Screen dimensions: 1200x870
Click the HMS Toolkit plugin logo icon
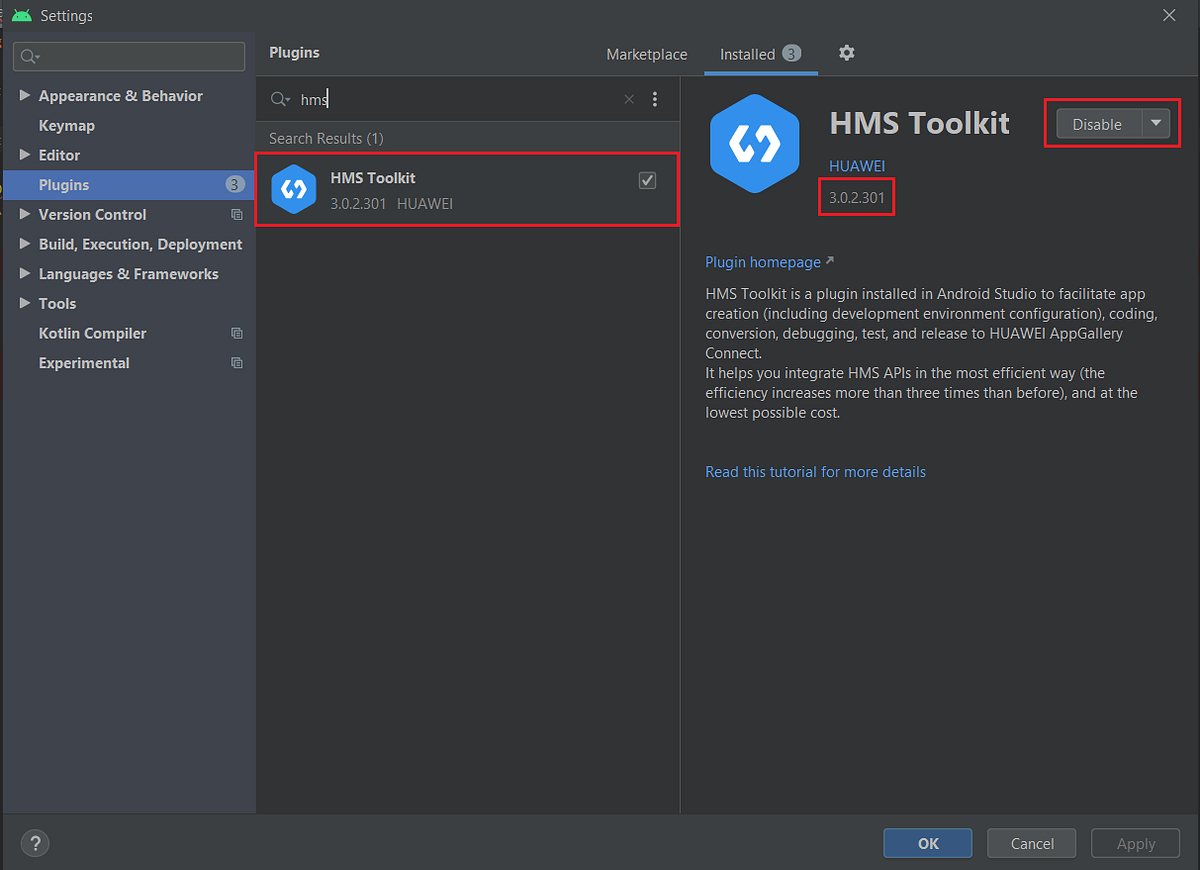(x=754, y=142)
